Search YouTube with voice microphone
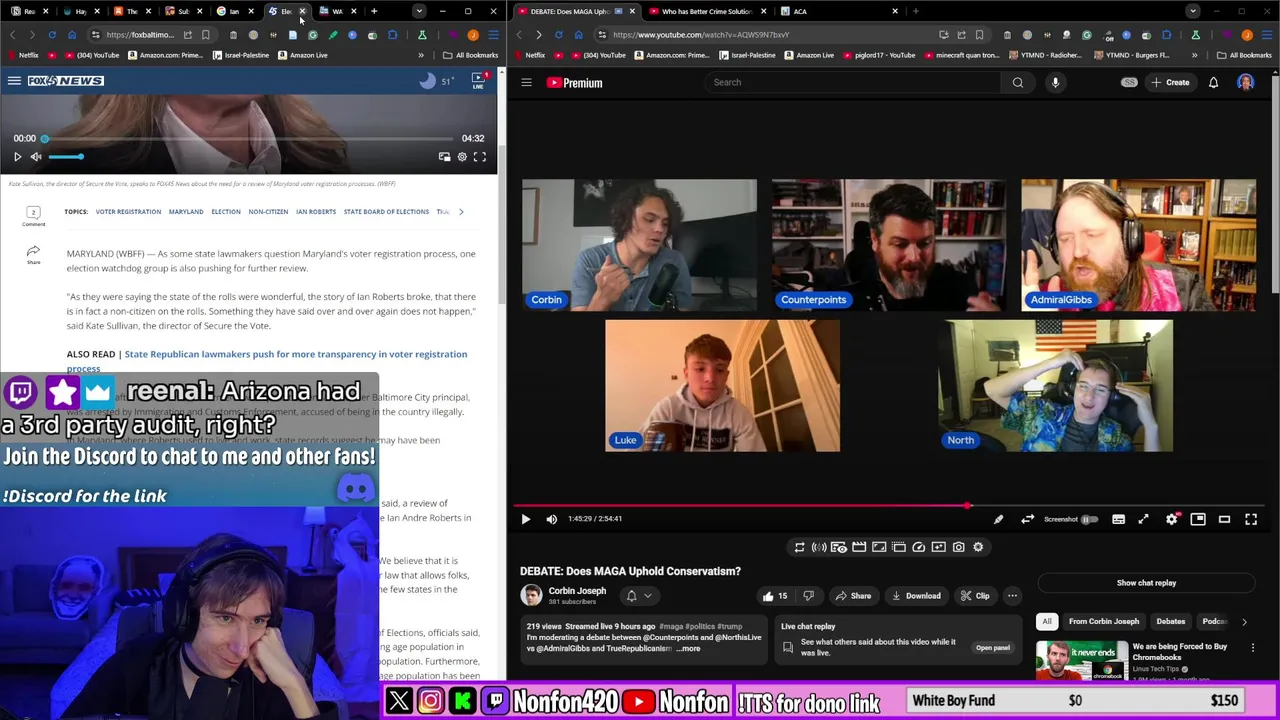1280x720 pixels. 1055,82
